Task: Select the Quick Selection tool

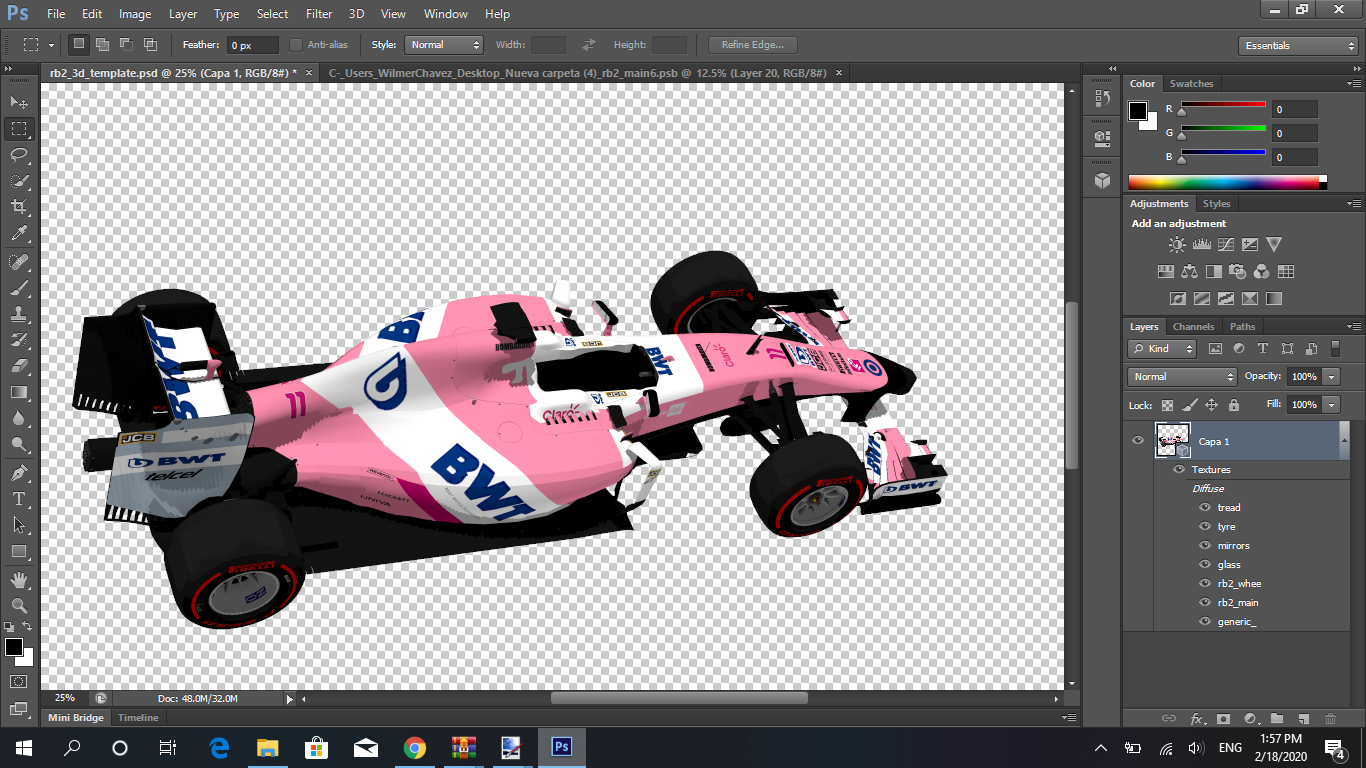Action: point(19,181)
